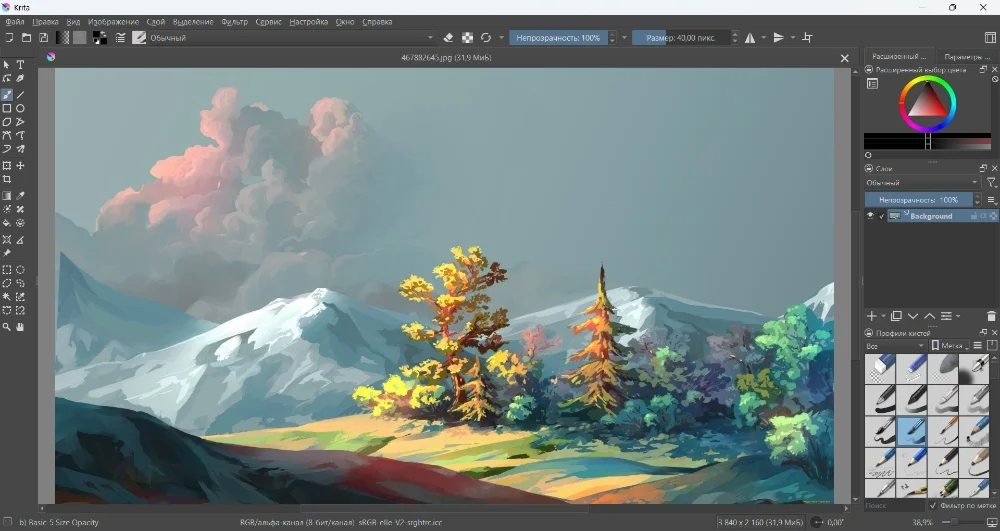Open the 'Метка' tag dropdown
The height and width of the screenshot is (531, 1000).
coord(950,346)
